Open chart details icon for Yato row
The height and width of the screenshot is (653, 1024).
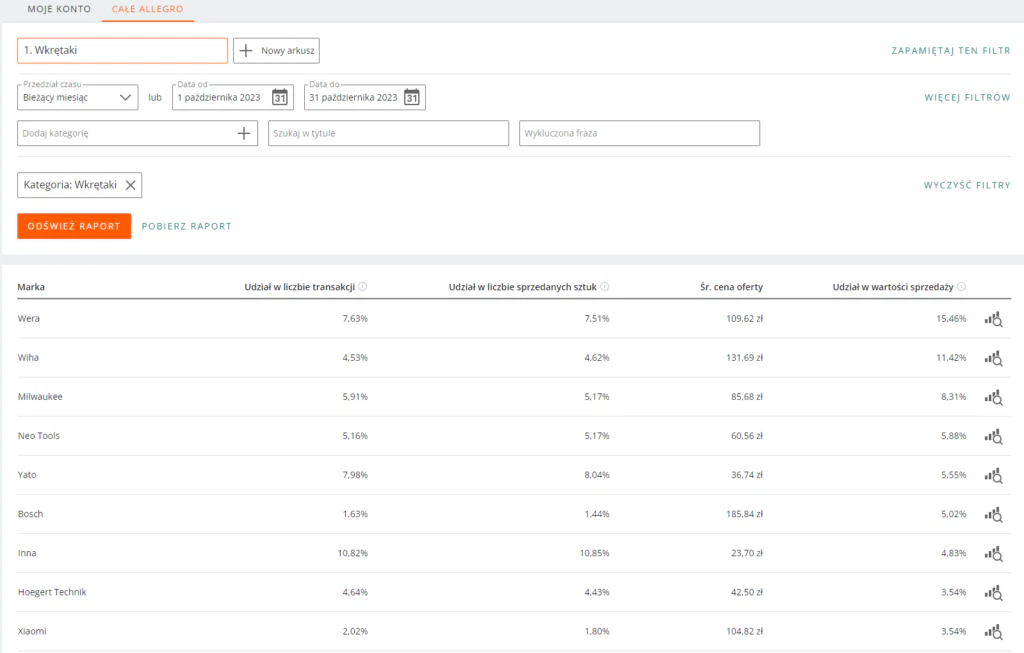coord(993,475)
